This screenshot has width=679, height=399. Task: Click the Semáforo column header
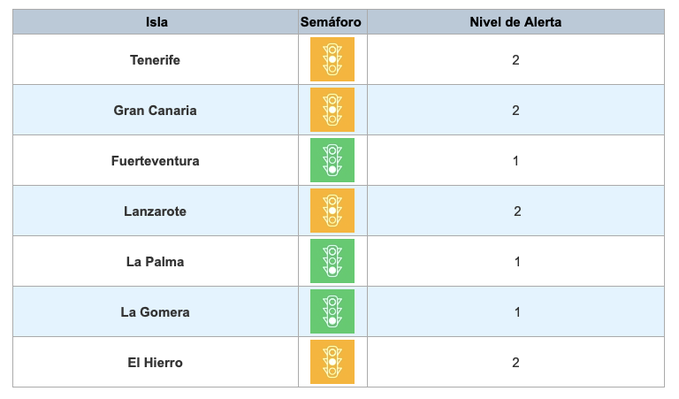click(x=331, y=22)
